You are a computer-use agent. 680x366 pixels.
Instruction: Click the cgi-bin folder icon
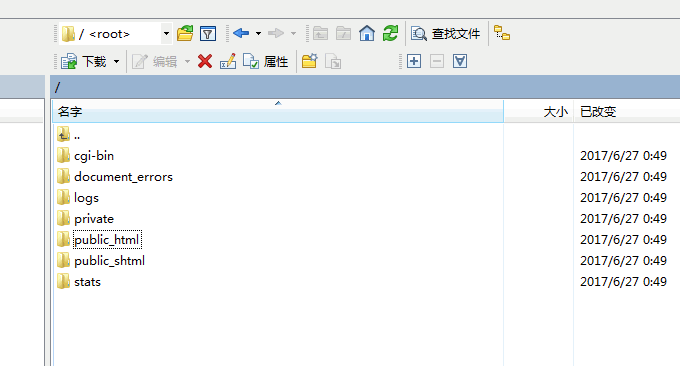coord(63,155)
